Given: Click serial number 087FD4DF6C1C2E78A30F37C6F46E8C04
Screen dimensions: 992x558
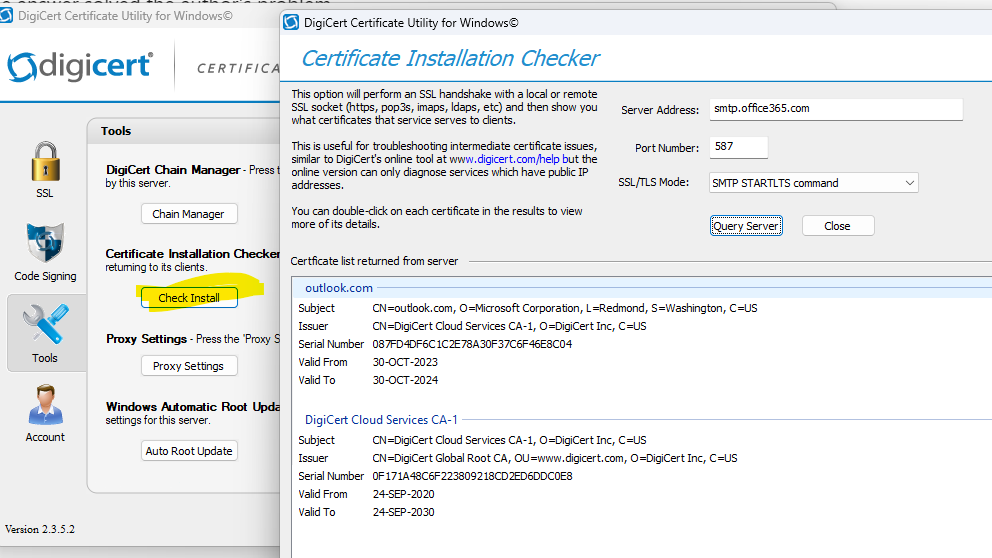Looking at the screenshot, I should coord(472,344).
